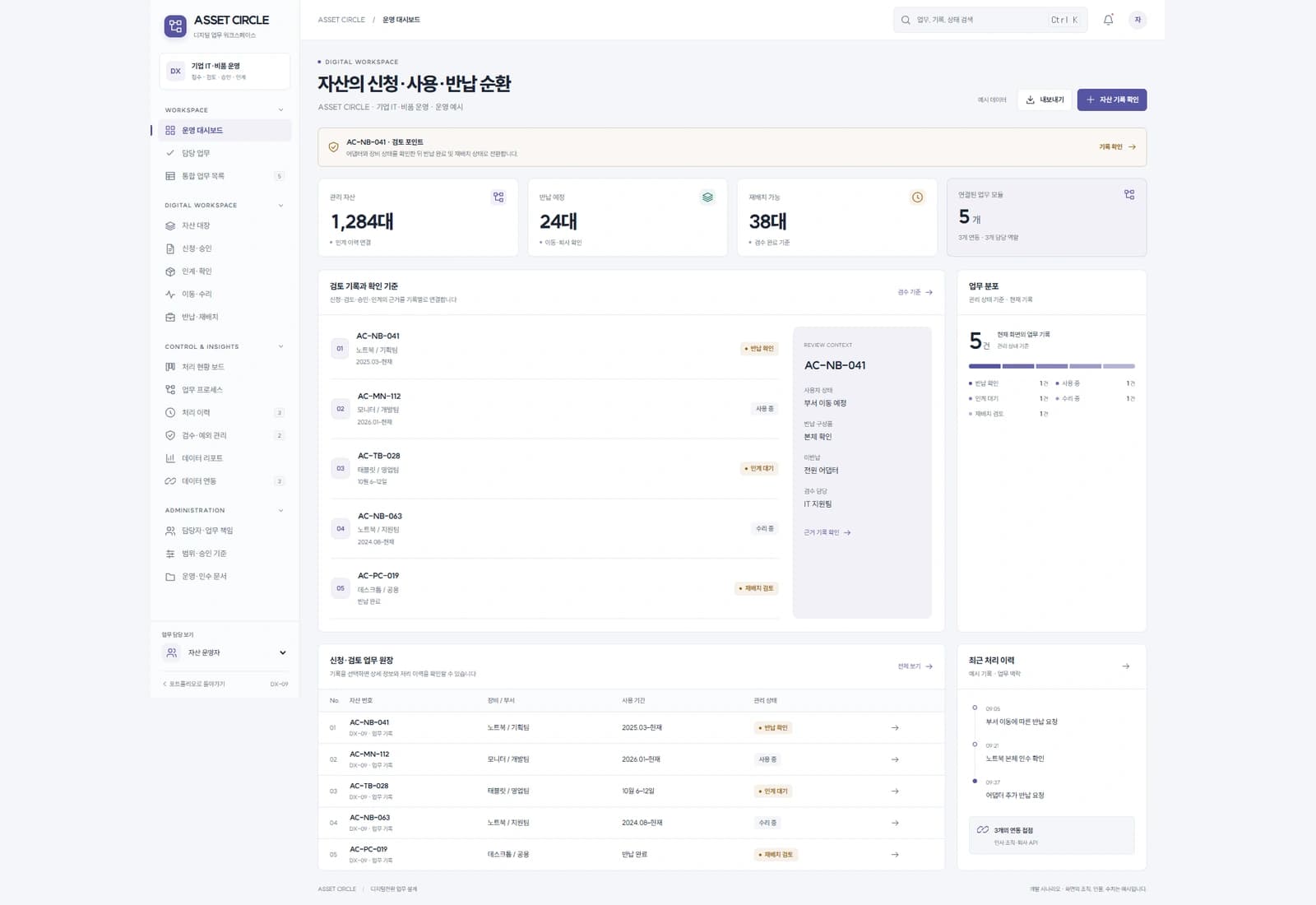The height and width of the screenshot is (905, 1316).
Task: Open 통합 업무 목록 in the sidebar
Action: click(225, 176)
